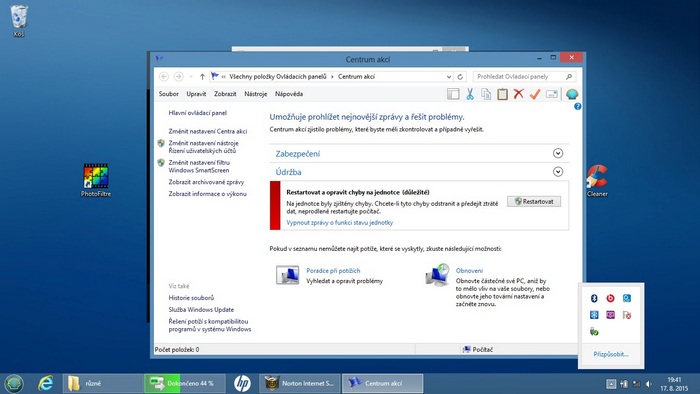
Task: Click the orange checkmark toolbar icon
Action: 535,94
